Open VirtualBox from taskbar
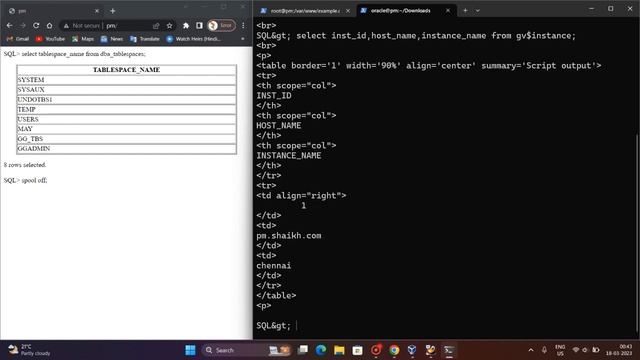The height and width of the screenshot is (360, 640). coord(412,350)
